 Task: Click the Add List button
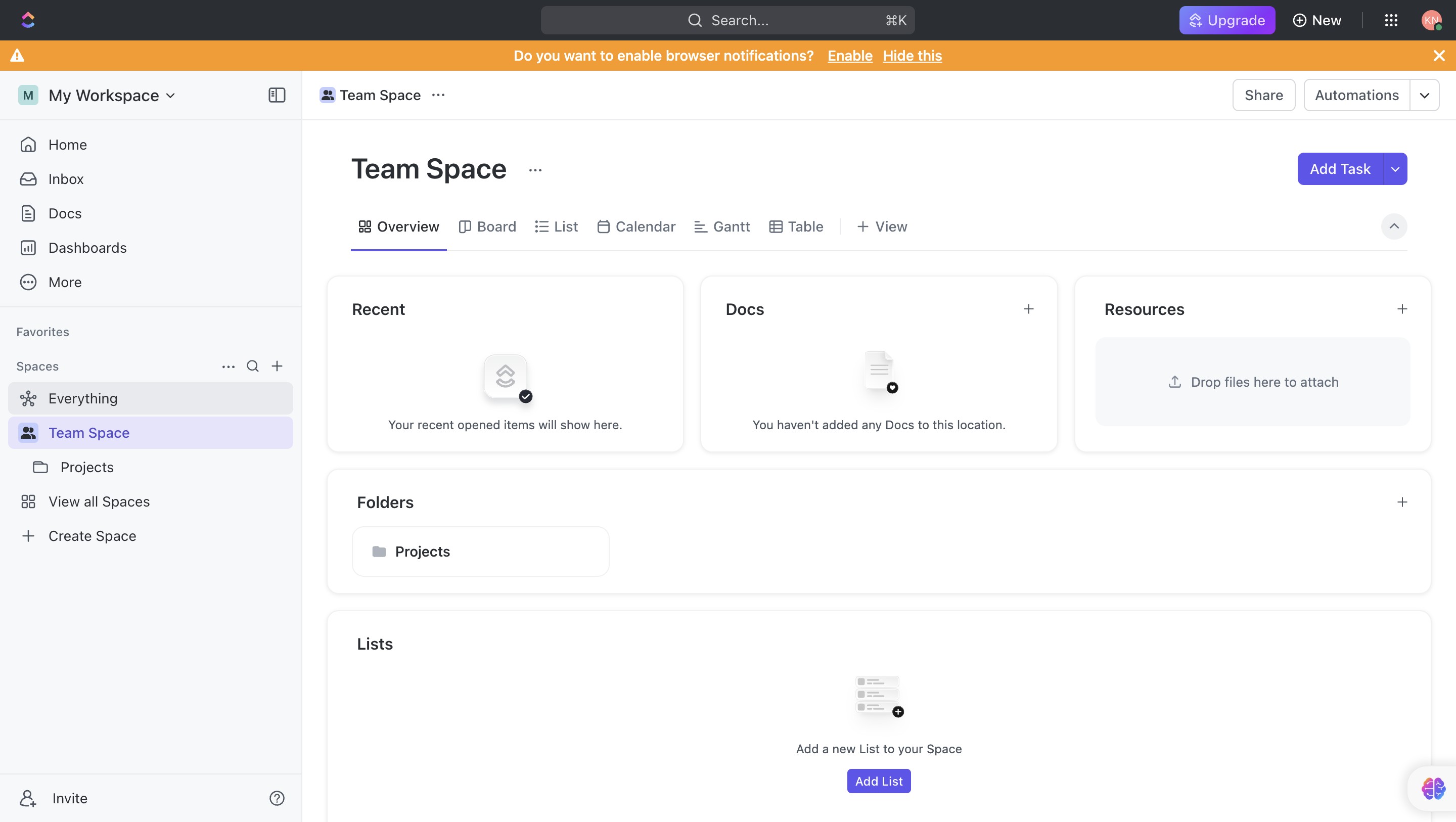(878, 781)
